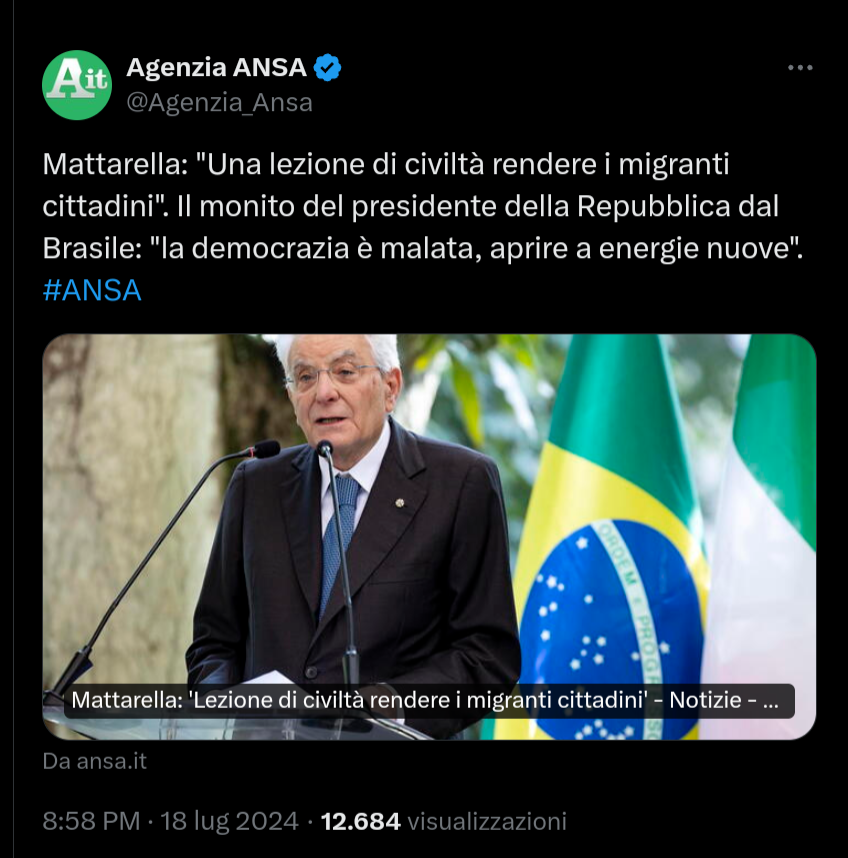Click the 18 lug 2024 date

(229, 821)
